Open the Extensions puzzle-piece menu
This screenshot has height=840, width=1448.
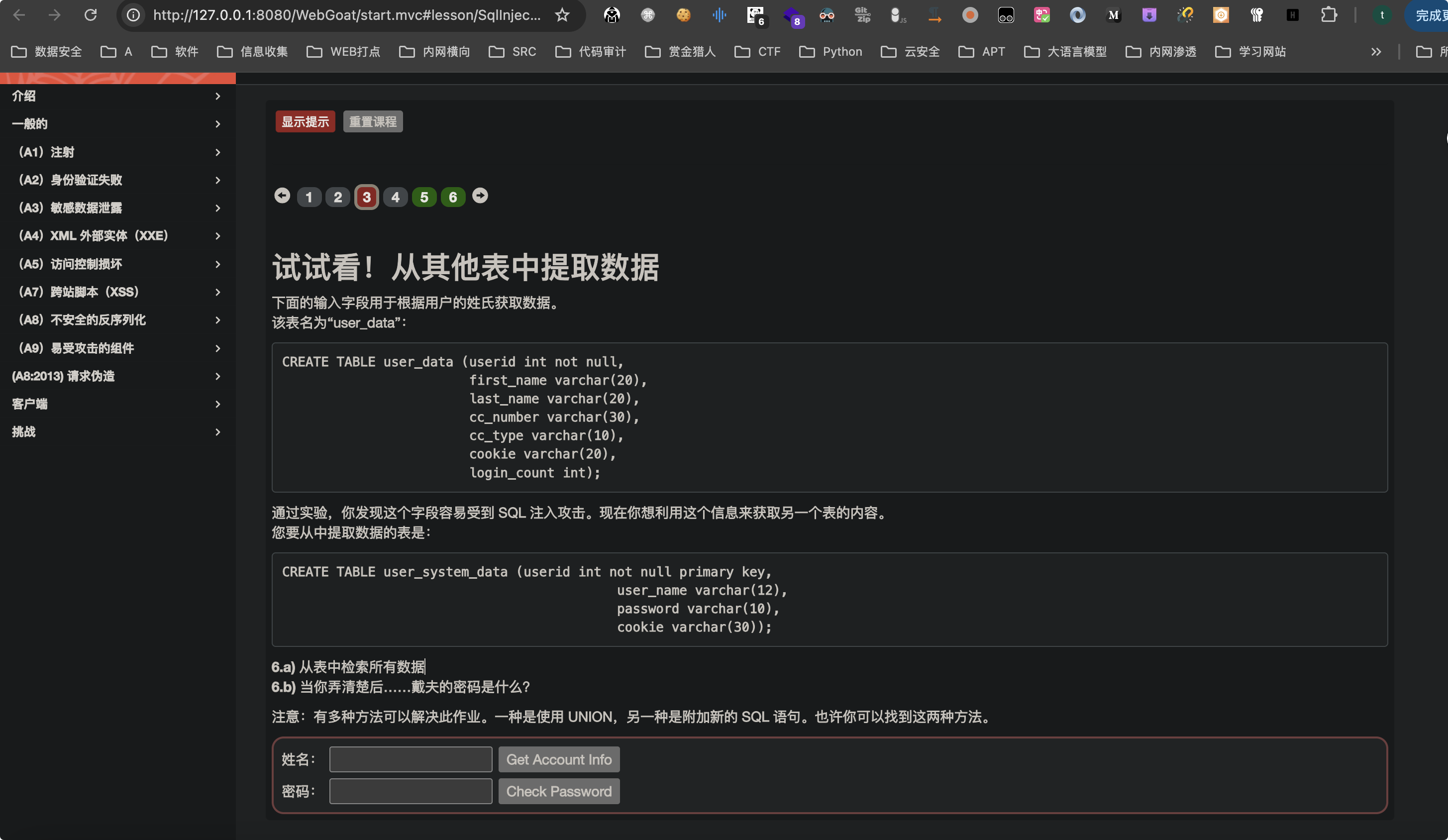click(x=1329, y=15)
